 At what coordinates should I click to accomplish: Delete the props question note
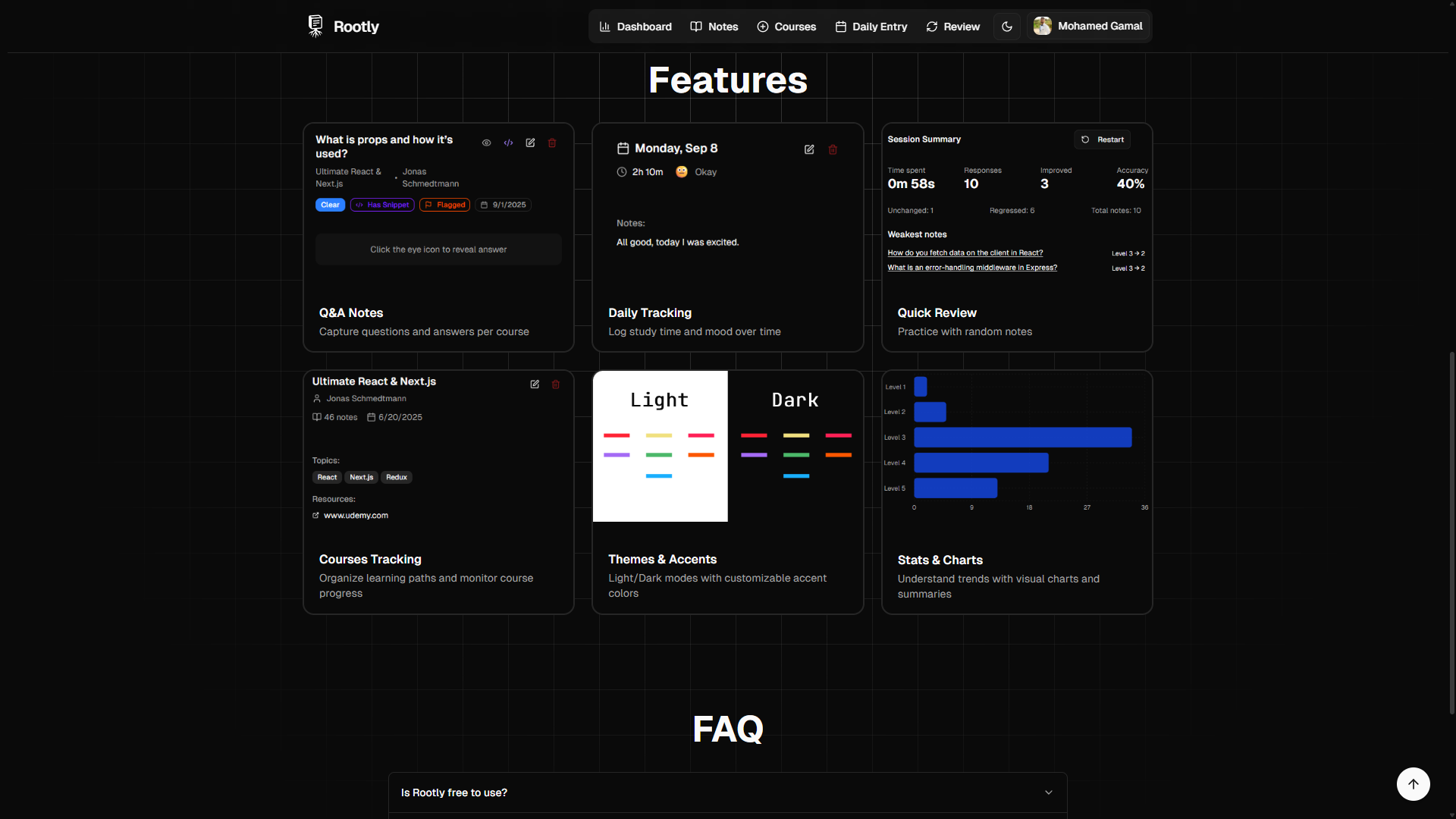(552, 143)
